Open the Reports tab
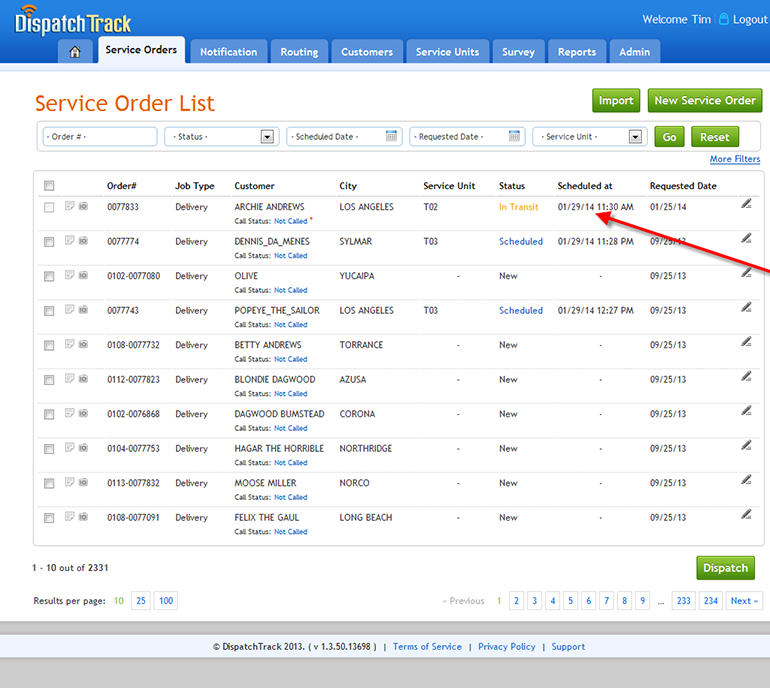The width and height of the screenshot is (770, 688). pyautogui.click(x=577, y=52)
